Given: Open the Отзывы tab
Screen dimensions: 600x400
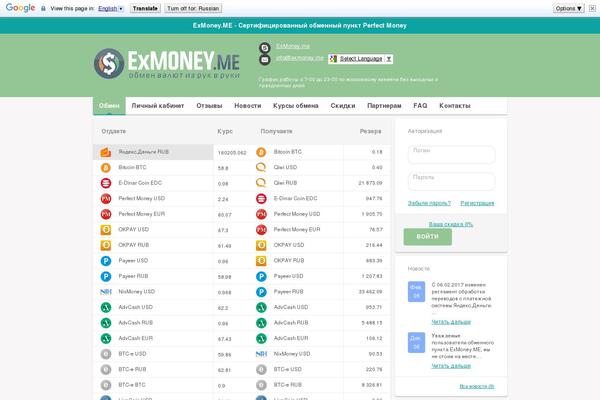Looking at the screenshot, I should click(x=209, y=106).
